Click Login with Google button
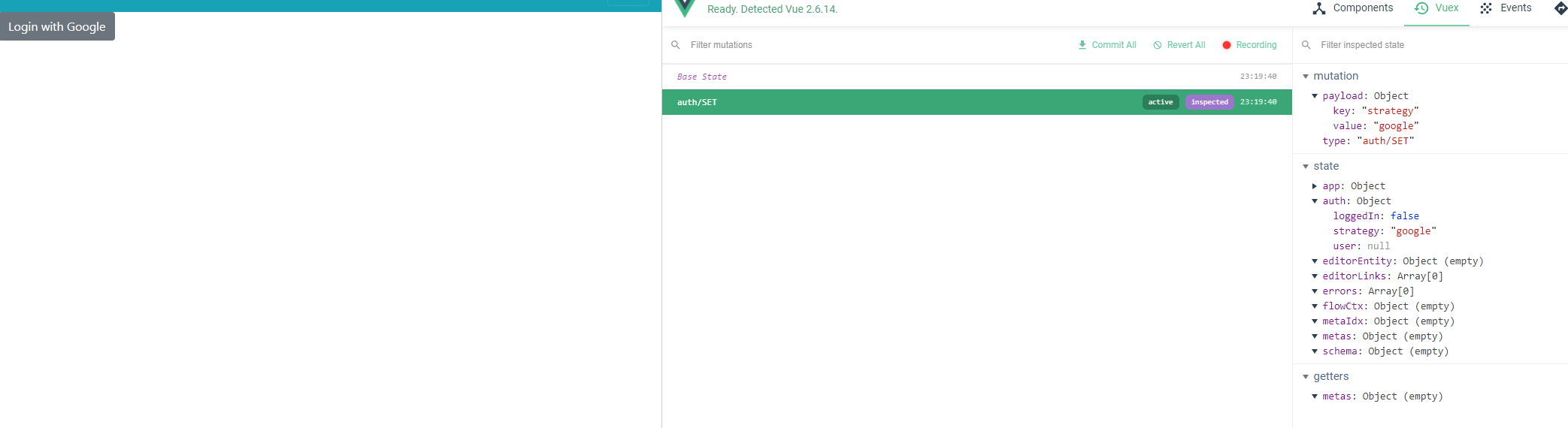 click(57, 26)
